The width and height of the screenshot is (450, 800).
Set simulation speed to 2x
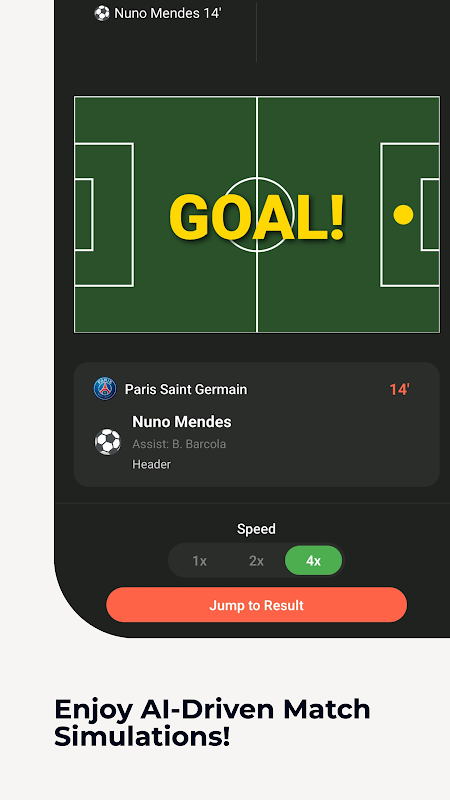pos(256,561)
